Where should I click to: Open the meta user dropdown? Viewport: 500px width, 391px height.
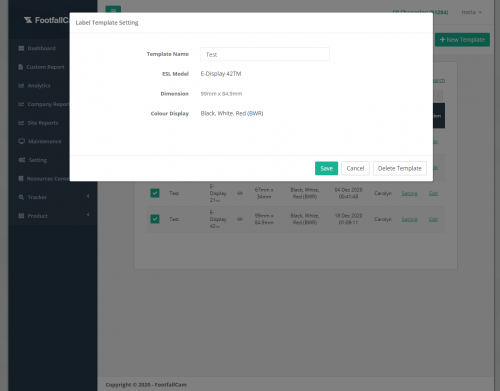(x=471, y=12)
